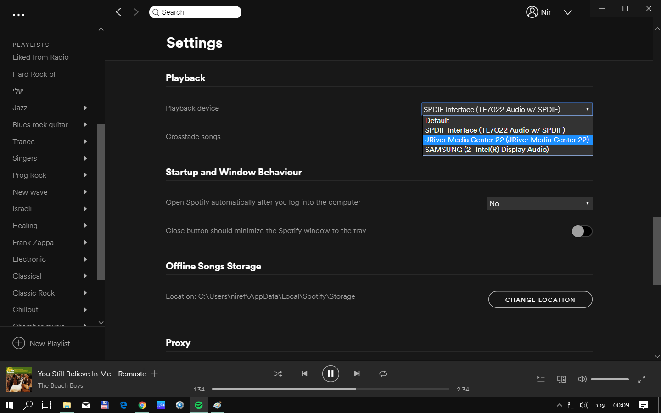
Task: Open the devices available menu
Action: point(562,379)
